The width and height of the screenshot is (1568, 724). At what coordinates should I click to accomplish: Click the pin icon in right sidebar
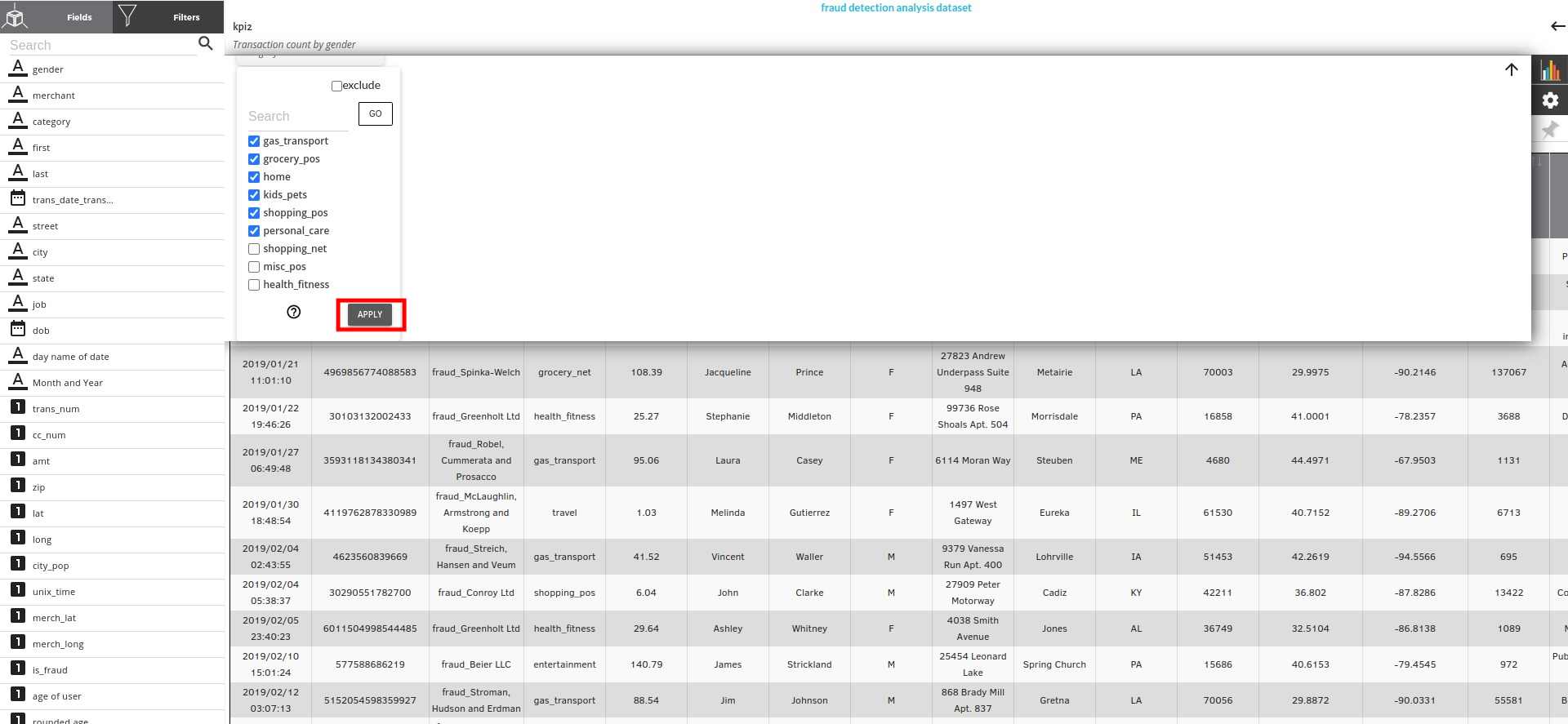pos(1550,129)
